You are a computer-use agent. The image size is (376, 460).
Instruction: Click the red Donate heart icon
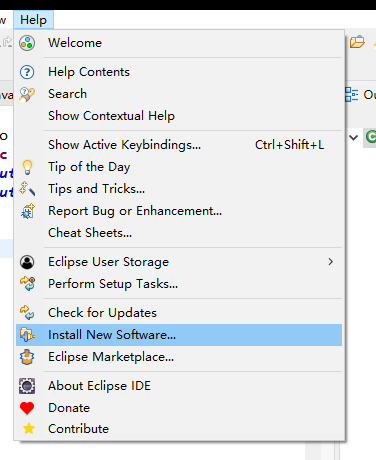click(x=27, y=408)
